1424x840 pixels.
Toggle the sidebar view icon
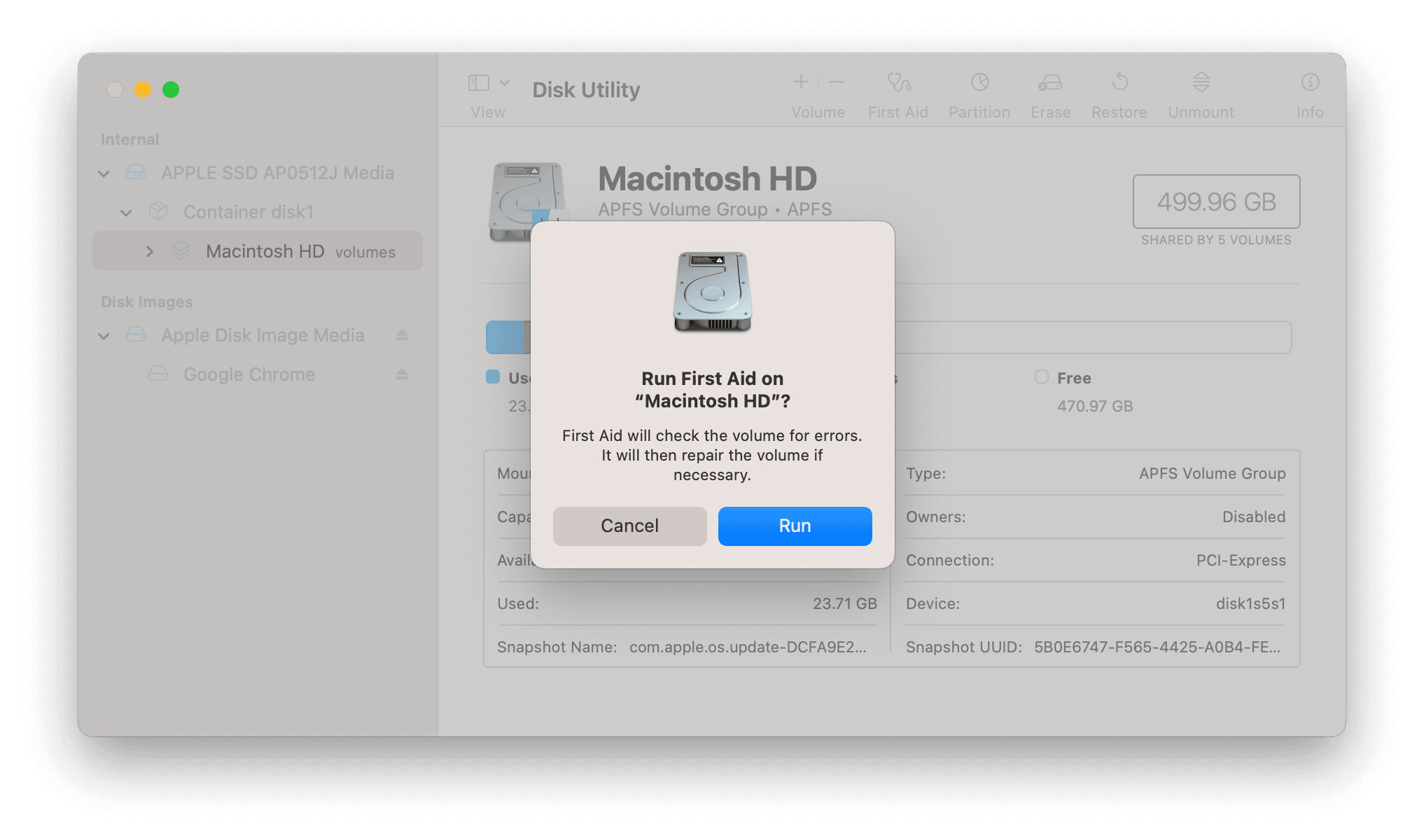pos(478,83)
